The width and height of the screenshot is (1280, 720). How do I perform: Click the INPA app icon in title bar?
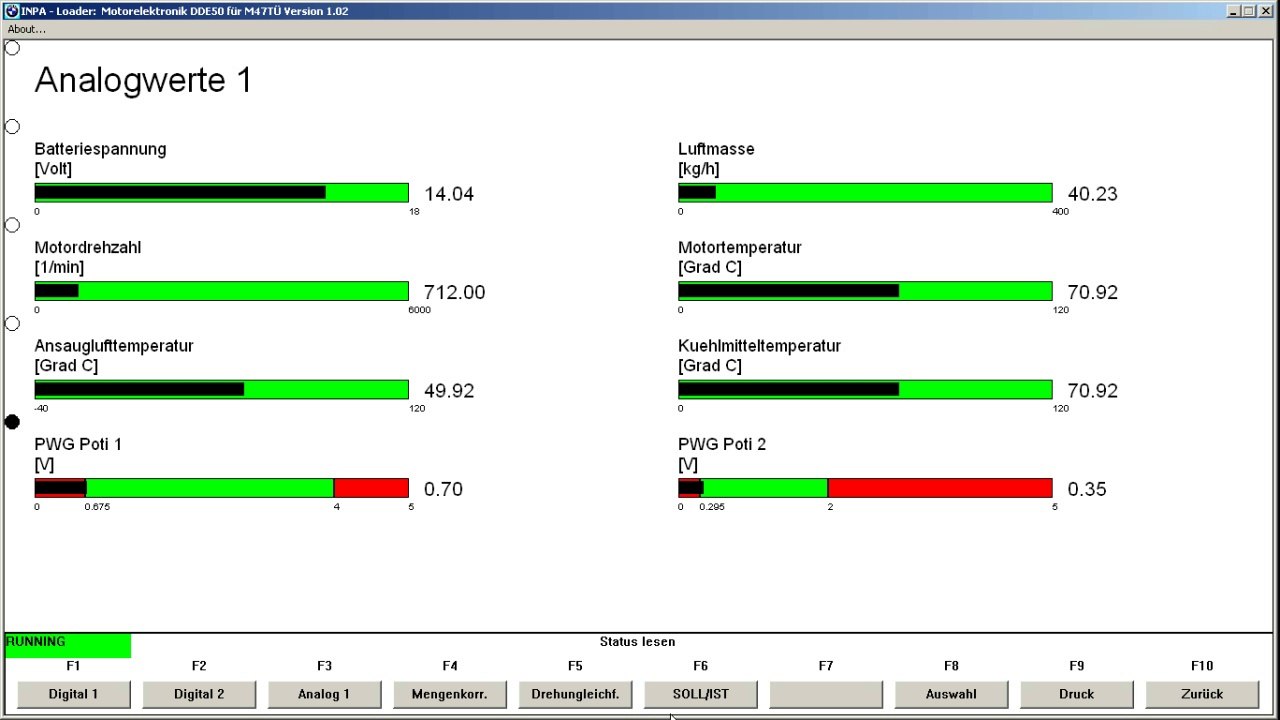12,10
